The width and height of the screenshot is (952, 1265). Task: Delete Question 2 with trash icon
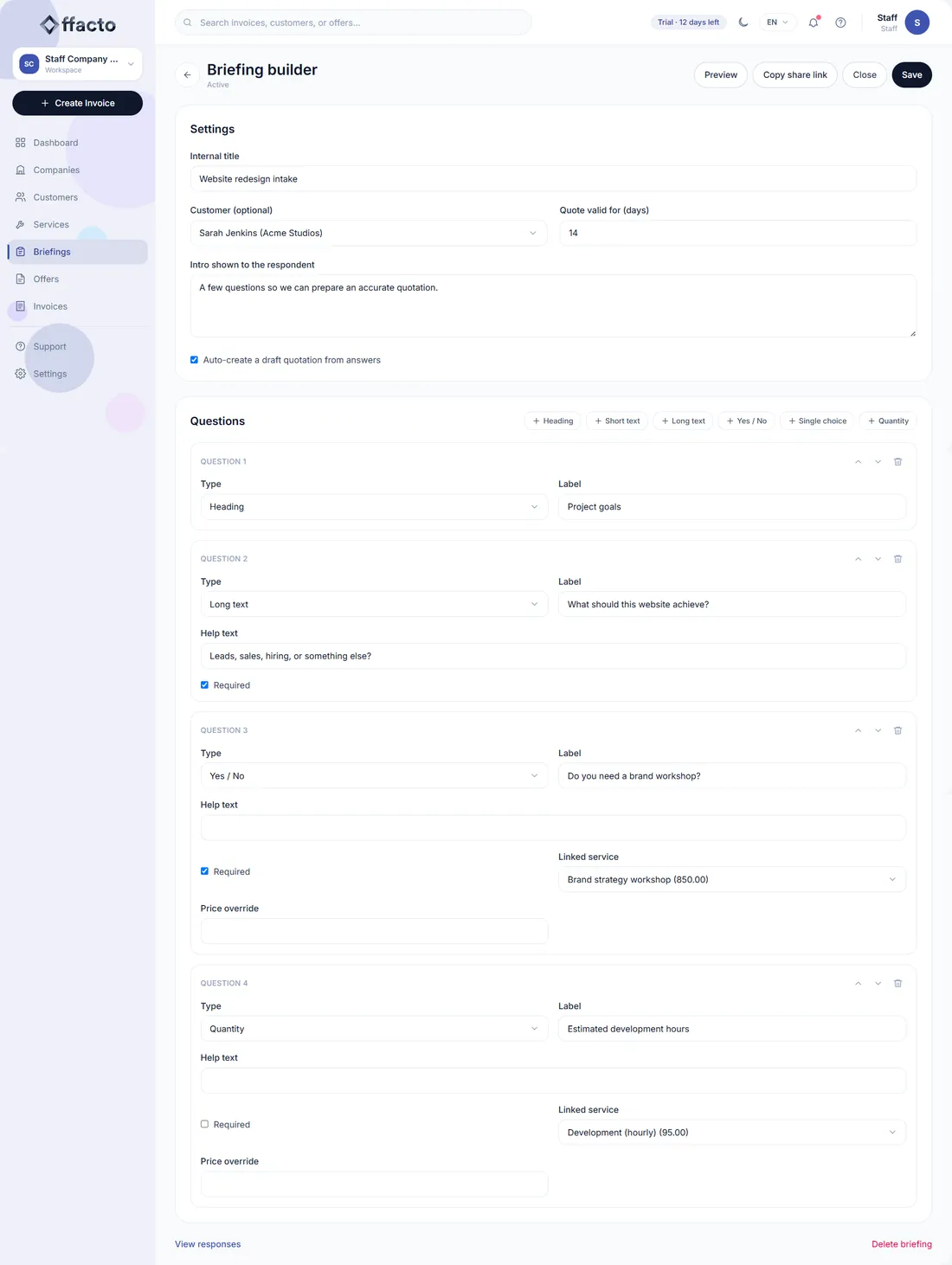(x=897, y=559)
